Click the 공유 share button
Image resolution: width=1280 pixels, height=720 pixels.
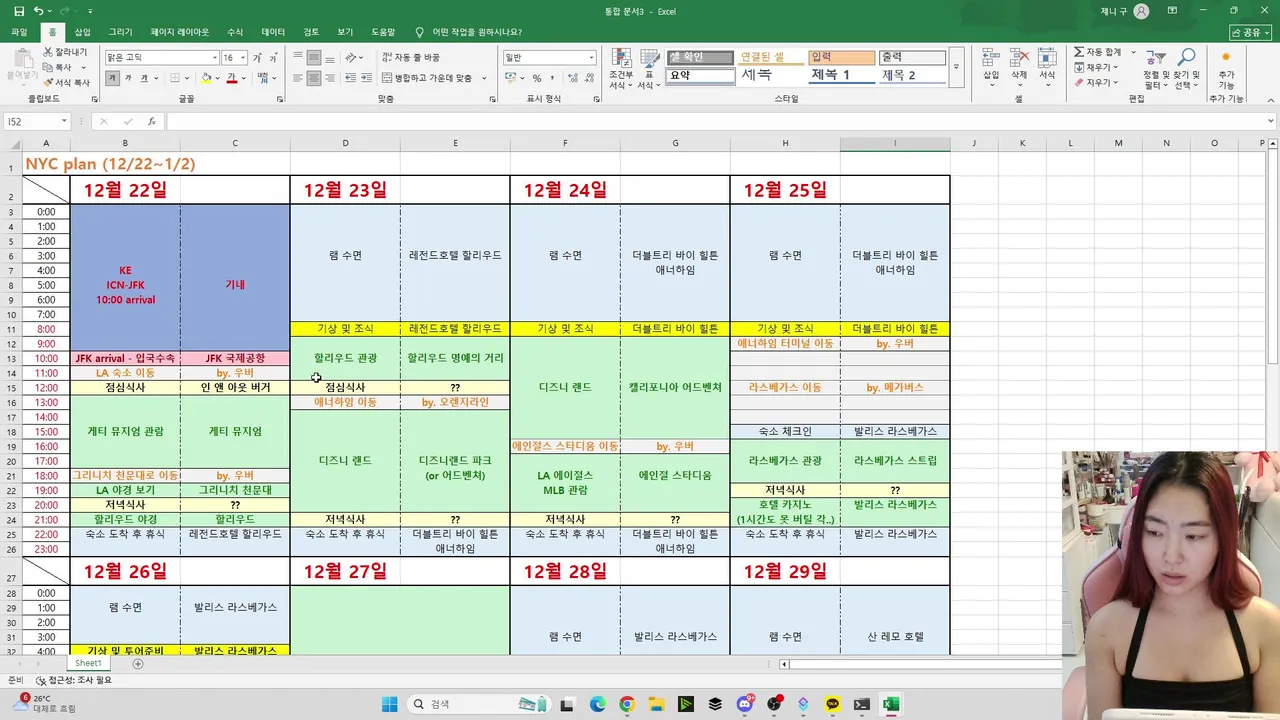click(1251, 32)
